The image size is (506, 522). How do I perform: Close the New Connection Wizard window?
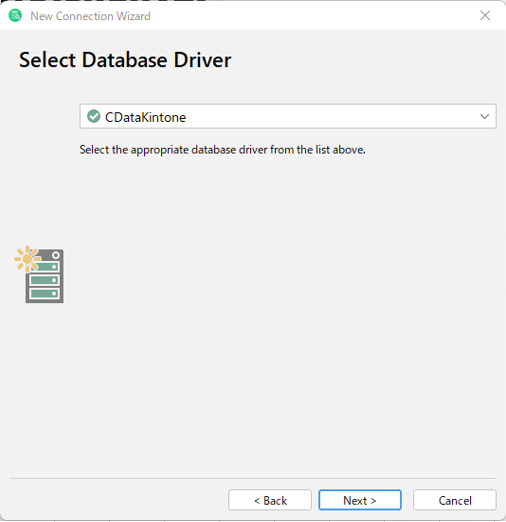click(485, 15)
